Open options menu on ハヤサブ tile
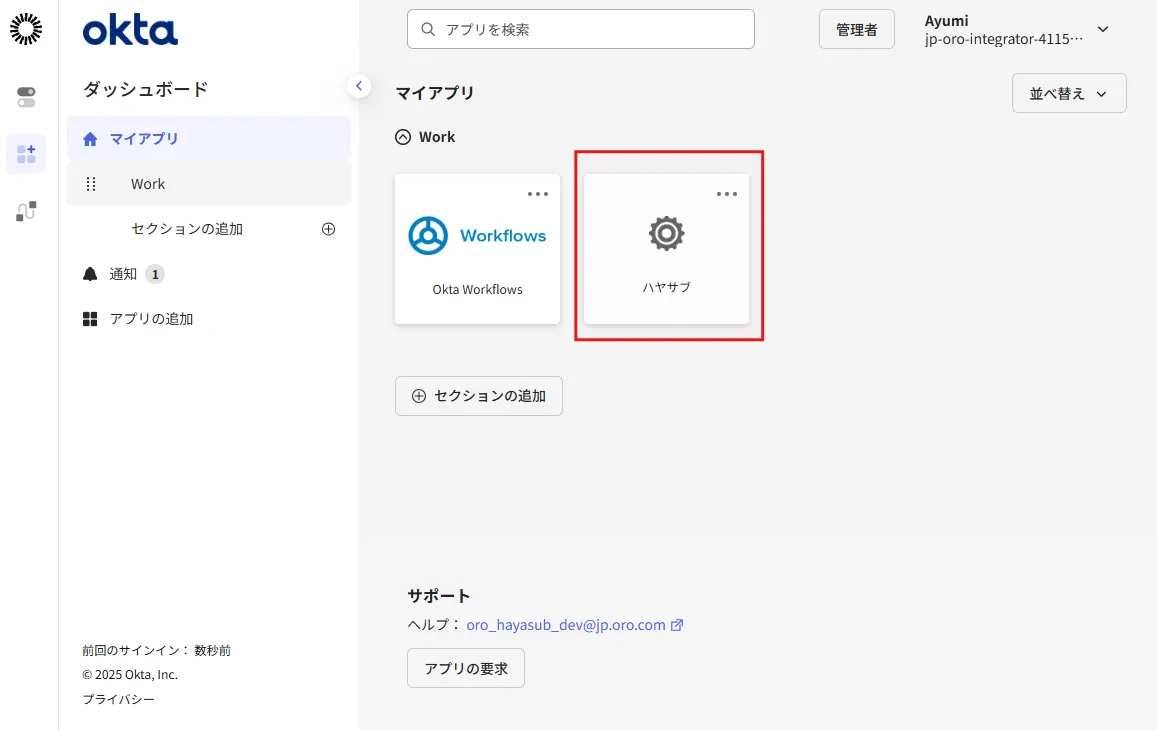 (x=727, y=194)
